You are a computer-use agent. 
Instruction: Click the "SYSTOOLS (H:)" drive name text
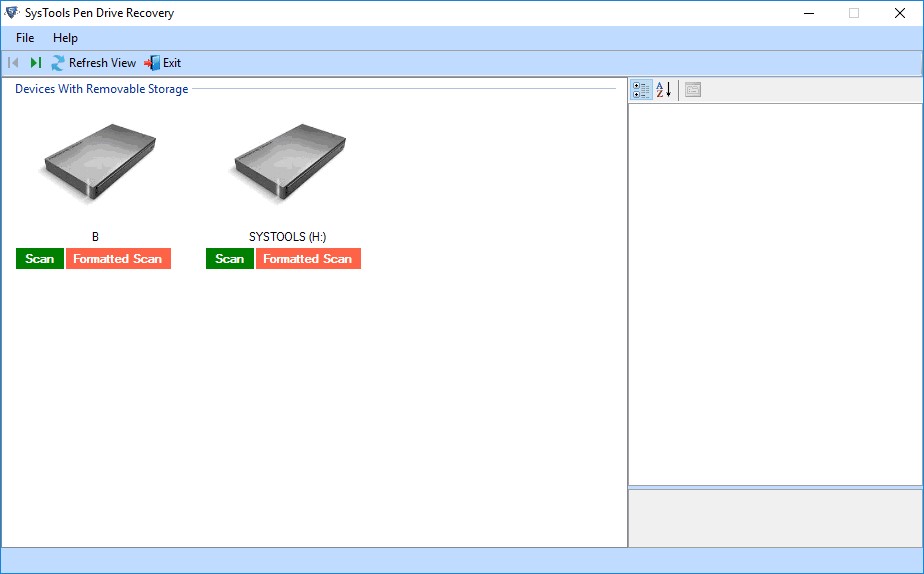pos(287,237)
